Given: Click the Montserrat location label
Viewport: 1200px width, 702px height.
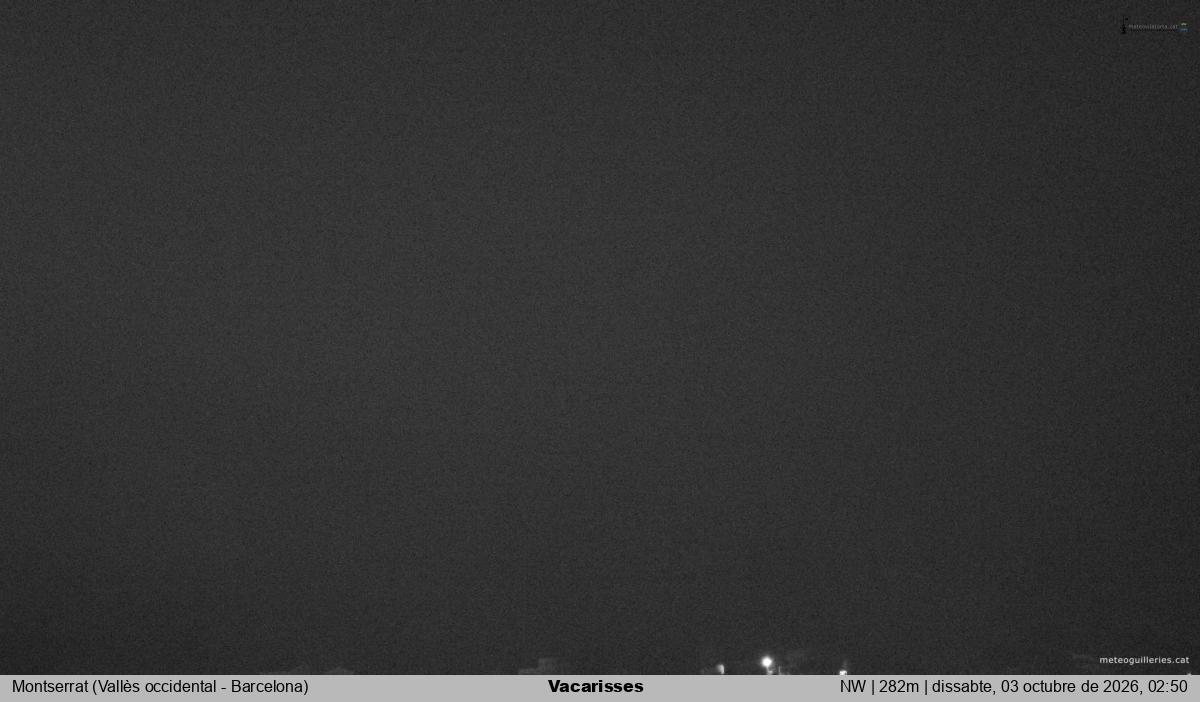Looking at the screenshot, I should coord(50,686).
